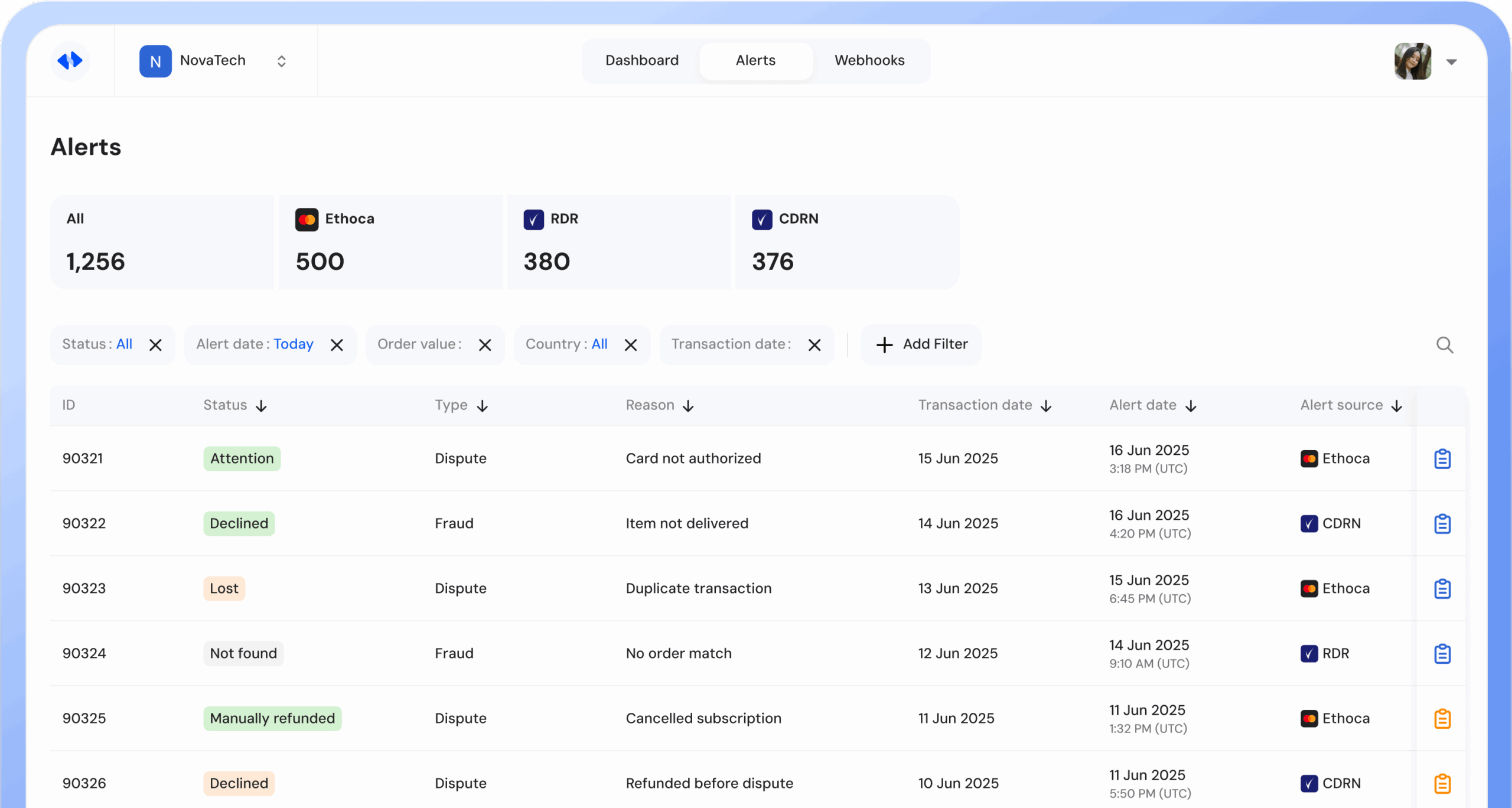
Task: Click the '4:20 PM (UTC)' alert time
Action: (1150, 534)
